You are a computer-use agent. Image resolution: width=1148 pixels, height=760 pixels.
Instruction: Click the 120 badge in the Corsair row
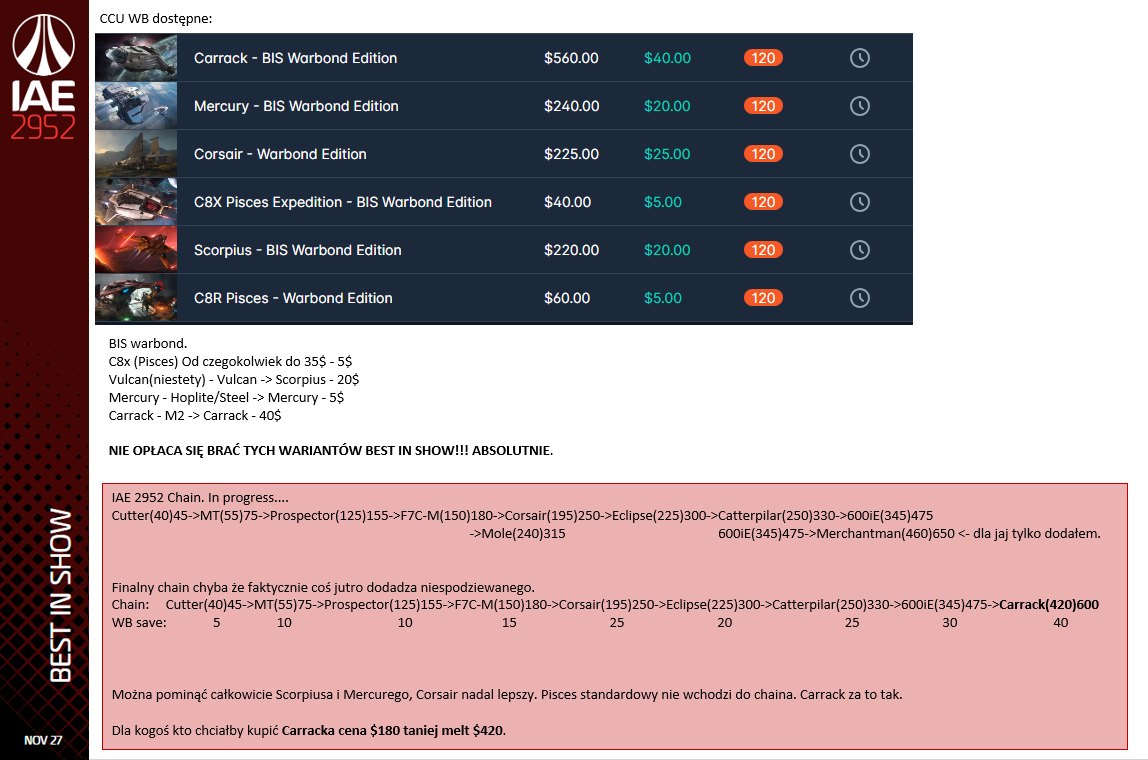763,154
